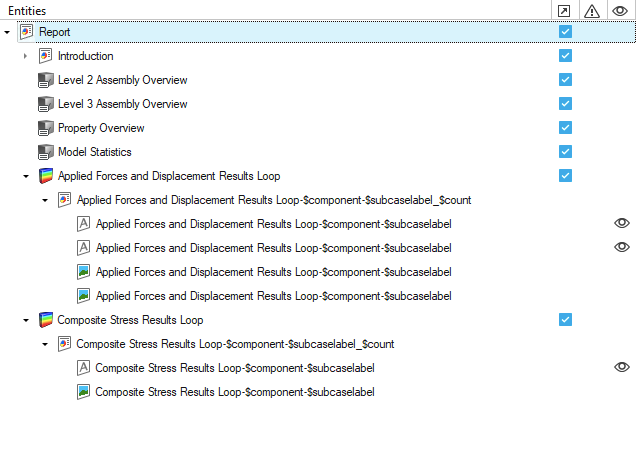
Task: Collapse the Applied Forces and Displacement Results Loop
Action: click(x=26, y=176)
